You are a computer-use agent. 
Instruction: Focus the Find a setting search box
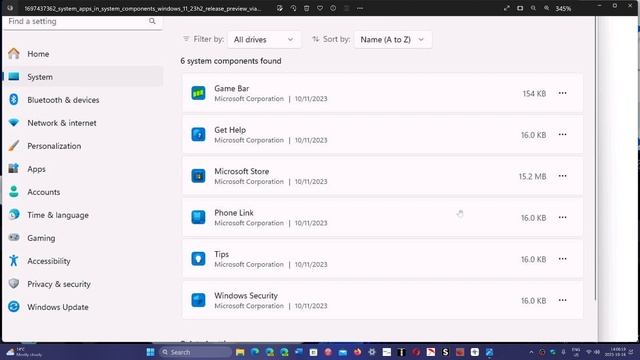(82, 22)
